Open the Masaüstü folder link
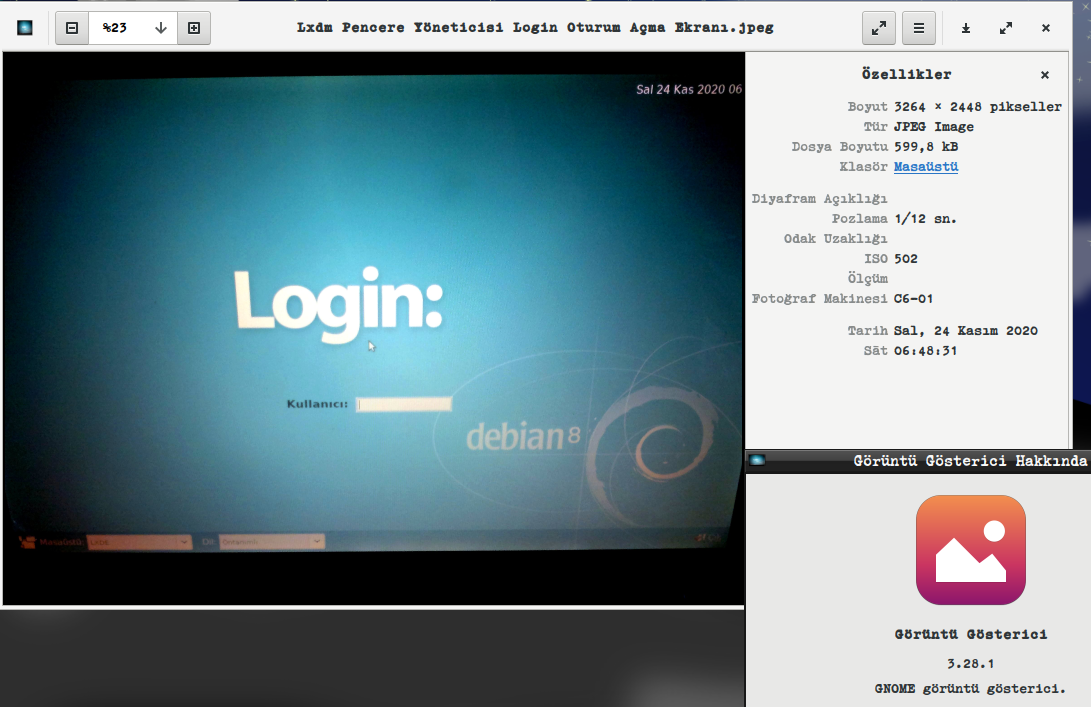This screenshot has height=707, width=1091. coord(925,166)
